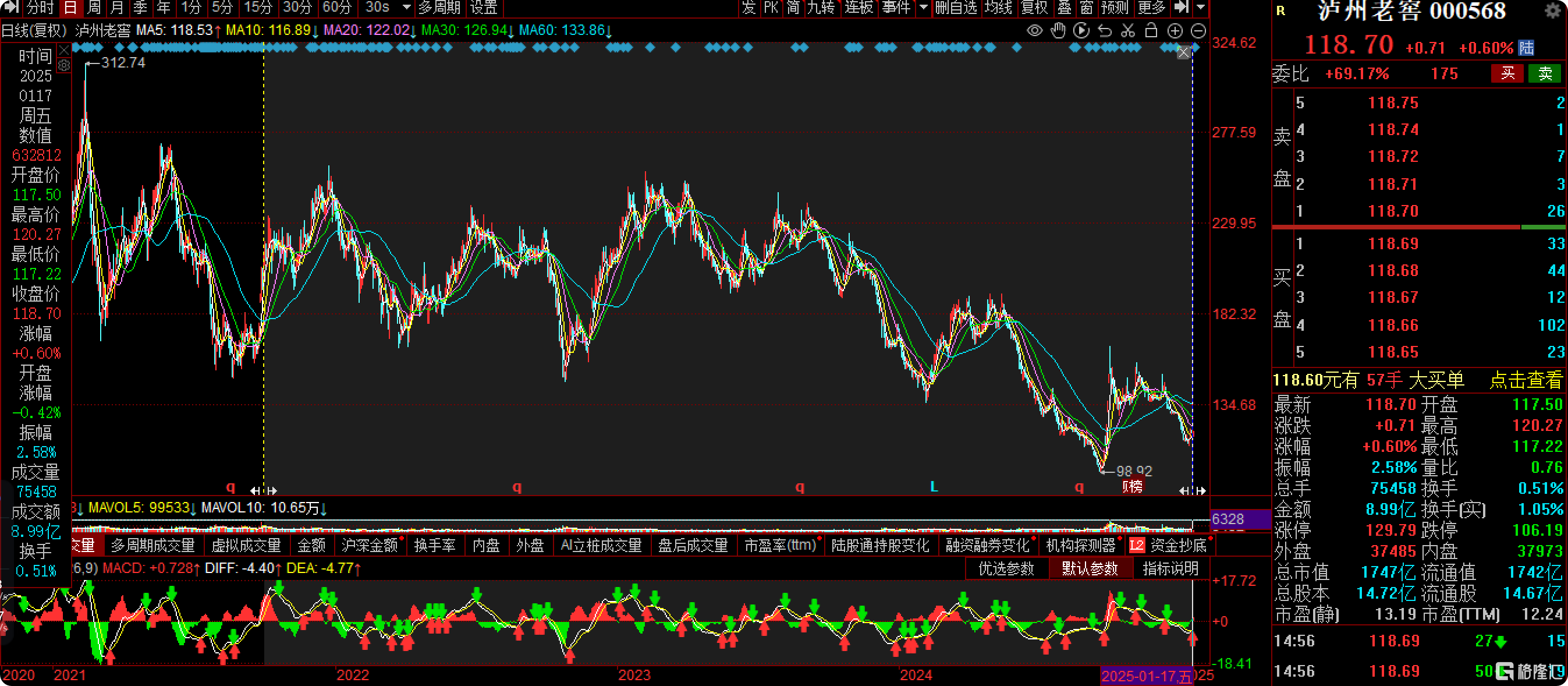1568x686 pixels.
Task: Select the 月 monthly period tab
Action: coord(117,8)
